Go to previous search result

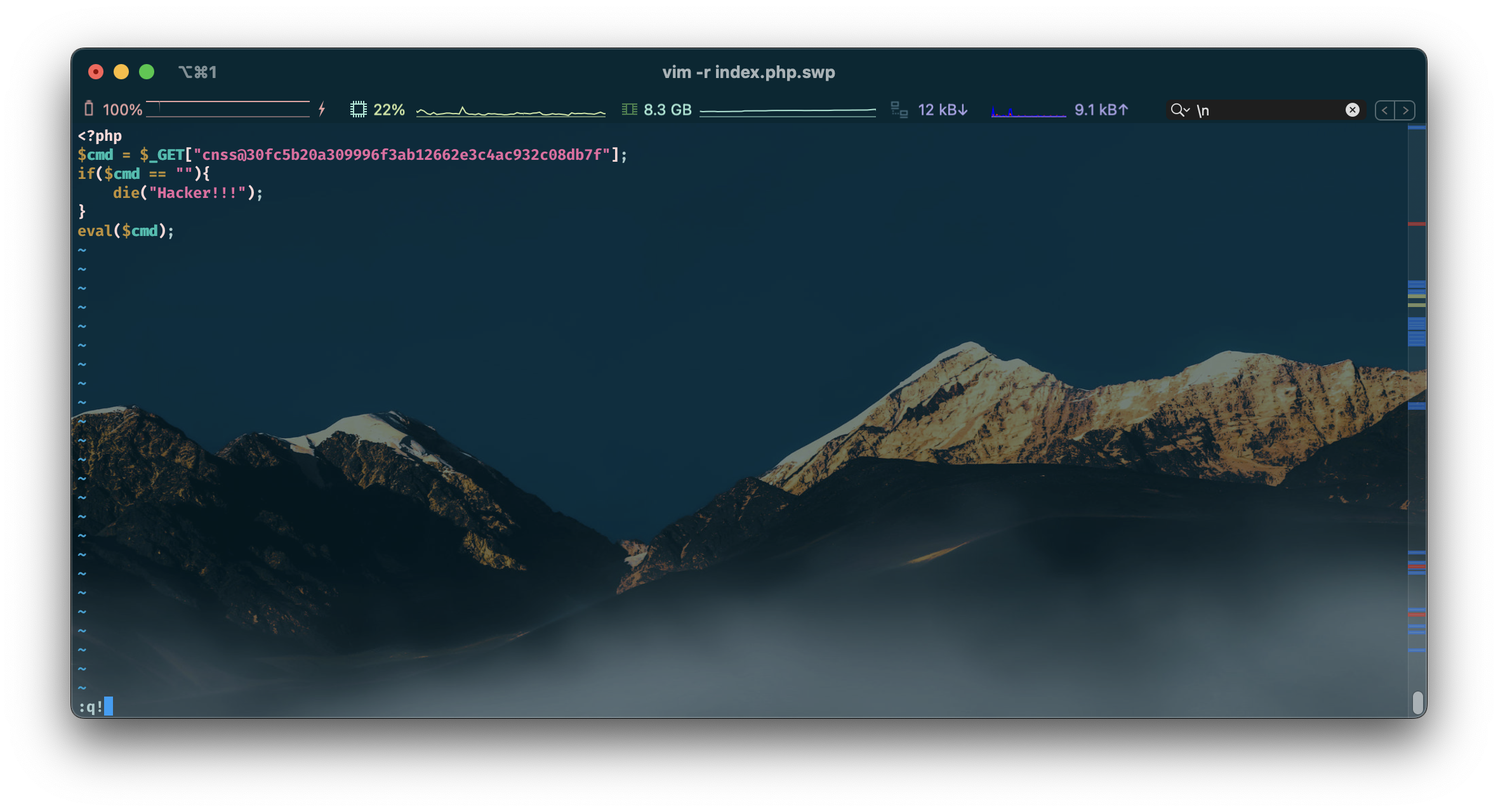(x=1384, y=110)
